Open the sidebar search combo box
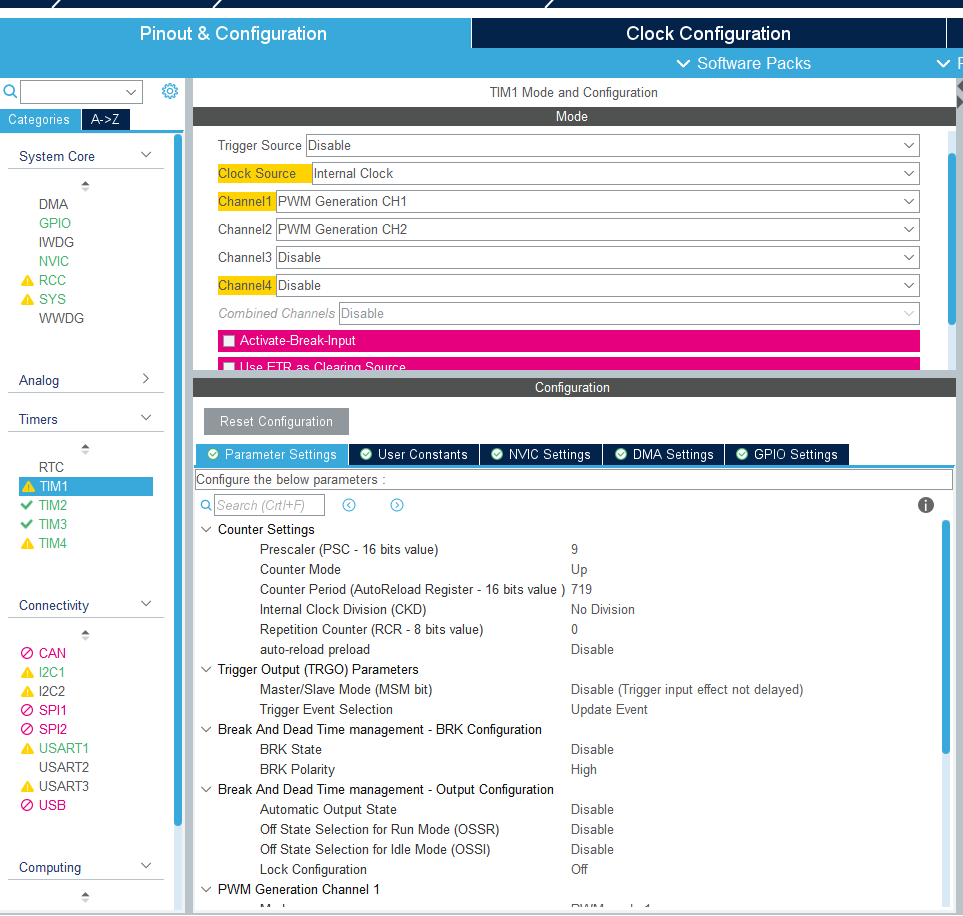 82,92
